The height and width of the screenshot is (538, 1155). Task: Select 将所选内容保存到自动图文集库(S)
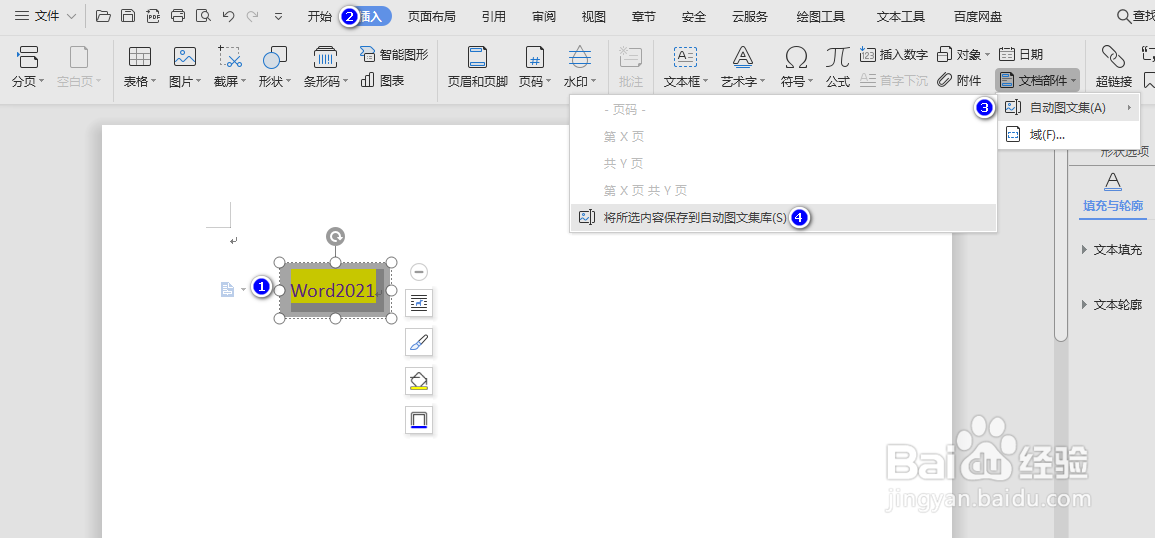[x=783, y=217]
